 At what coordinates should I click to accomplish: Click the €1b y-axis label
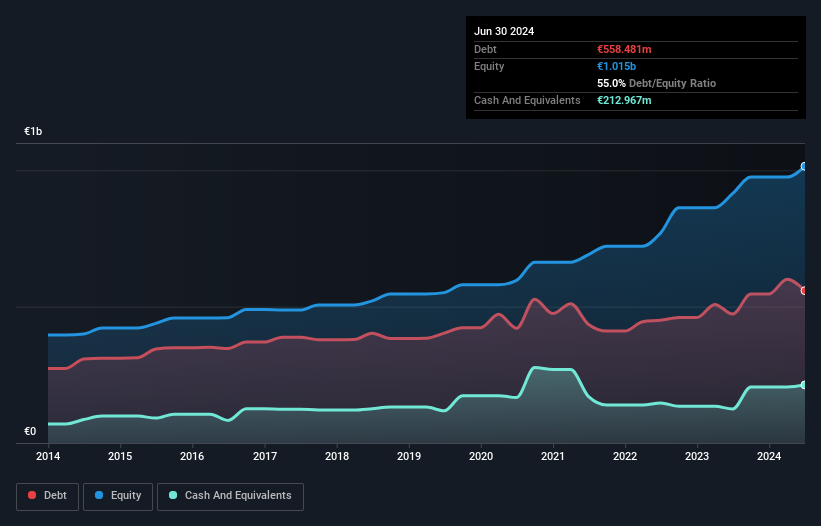[33, 131]
